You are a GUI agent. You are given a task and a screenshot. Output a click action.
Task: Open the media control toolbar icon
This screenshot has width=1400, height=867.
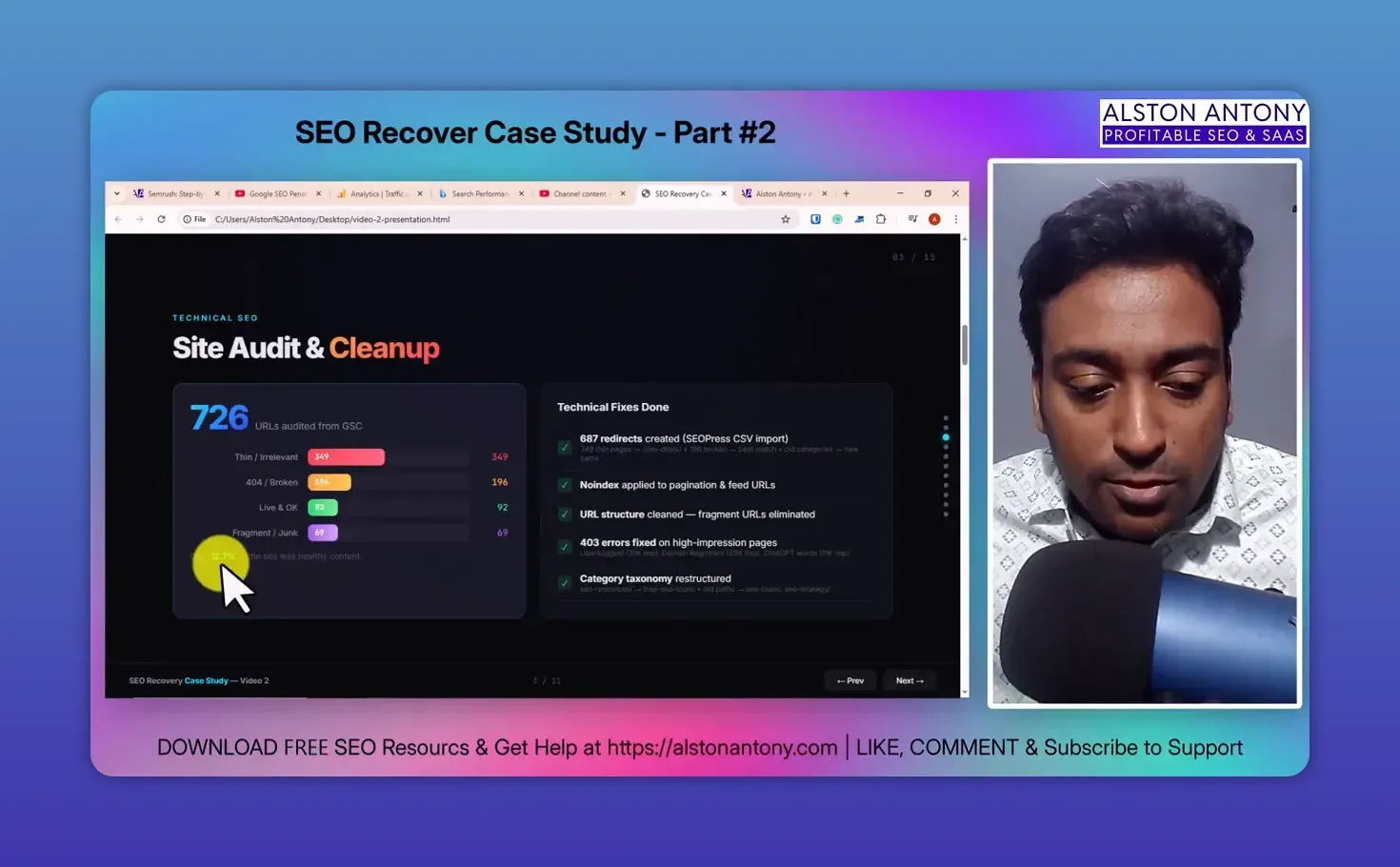(912, 219)
